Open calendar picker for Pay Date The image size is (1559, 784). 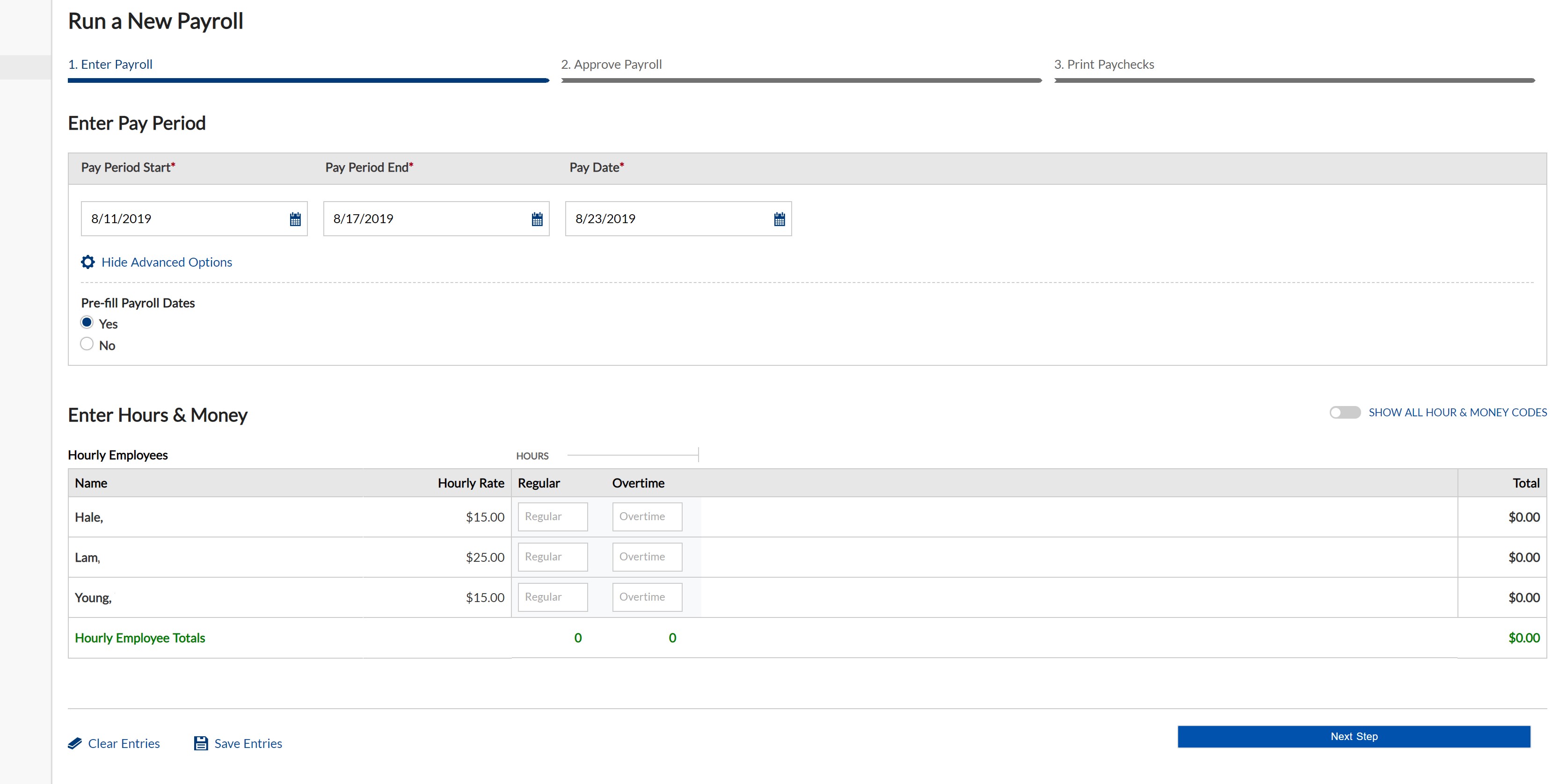pyautogui.click(x=779, y=219)
